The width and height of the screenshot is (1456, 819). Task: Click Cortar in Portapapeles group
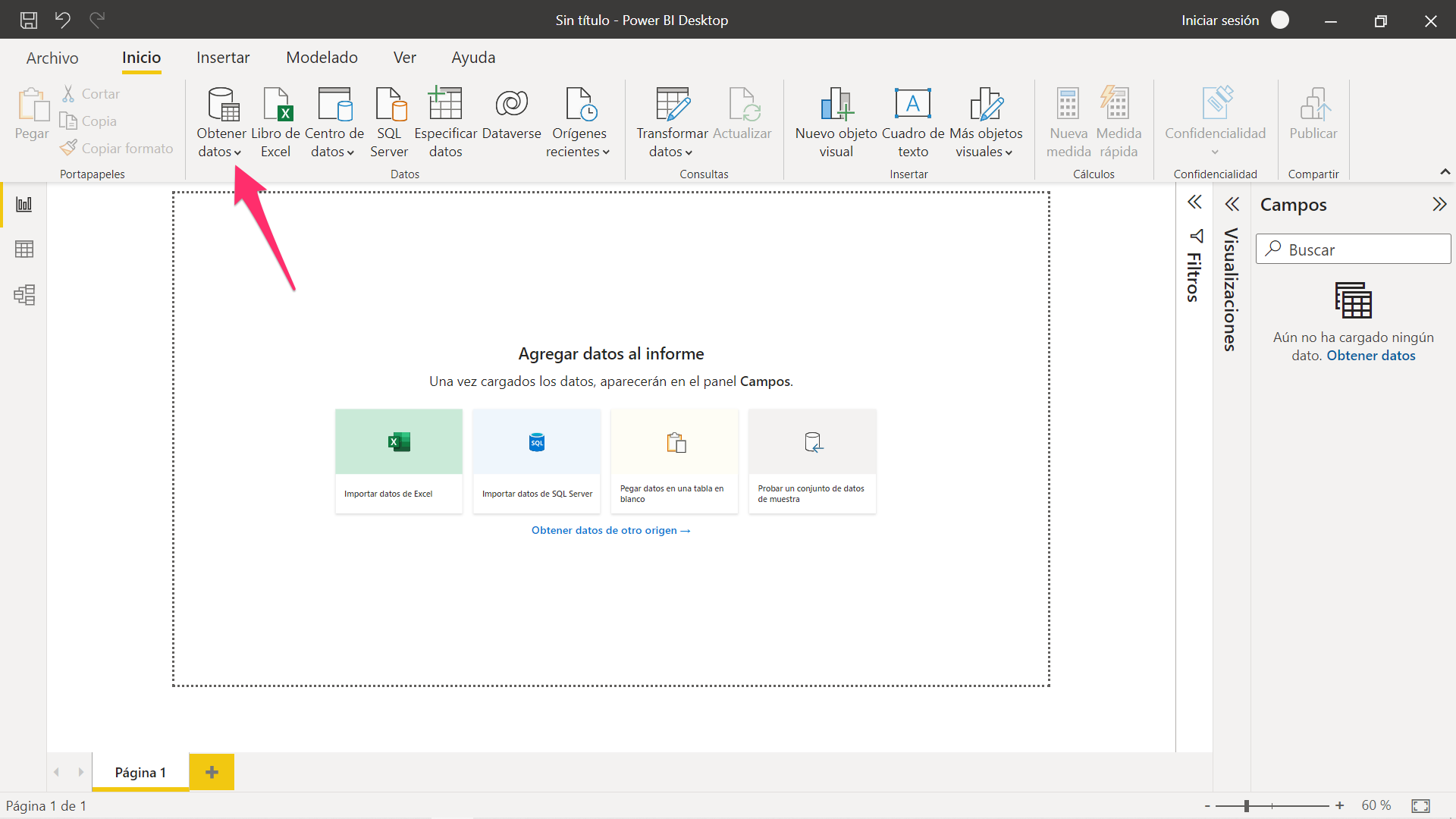click(x=91, y=94)
